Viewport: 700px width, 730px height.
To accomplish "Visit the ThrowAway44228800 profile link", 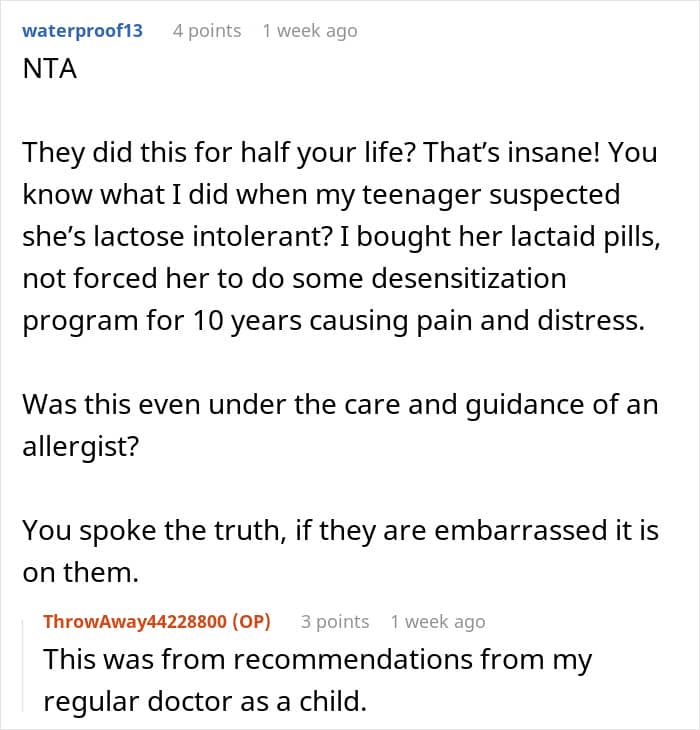I will pyautogui.click(x=135, y=622).
